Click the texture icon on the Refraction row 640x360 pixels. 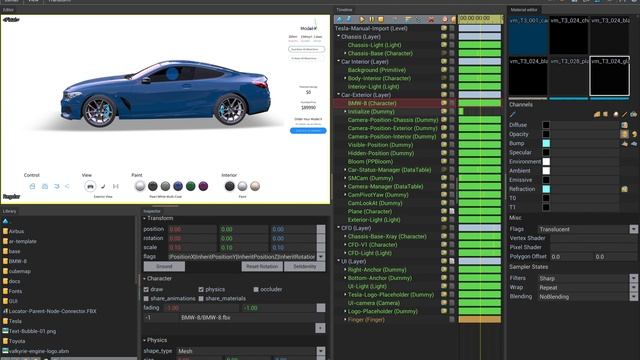click(x=624, y=189)
